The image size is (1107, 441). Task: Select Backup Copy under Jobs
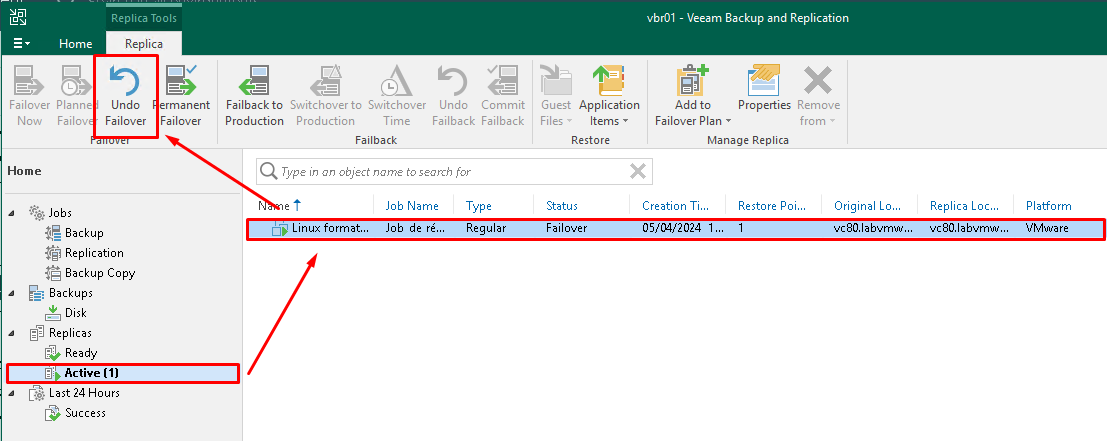coord(100,272)
